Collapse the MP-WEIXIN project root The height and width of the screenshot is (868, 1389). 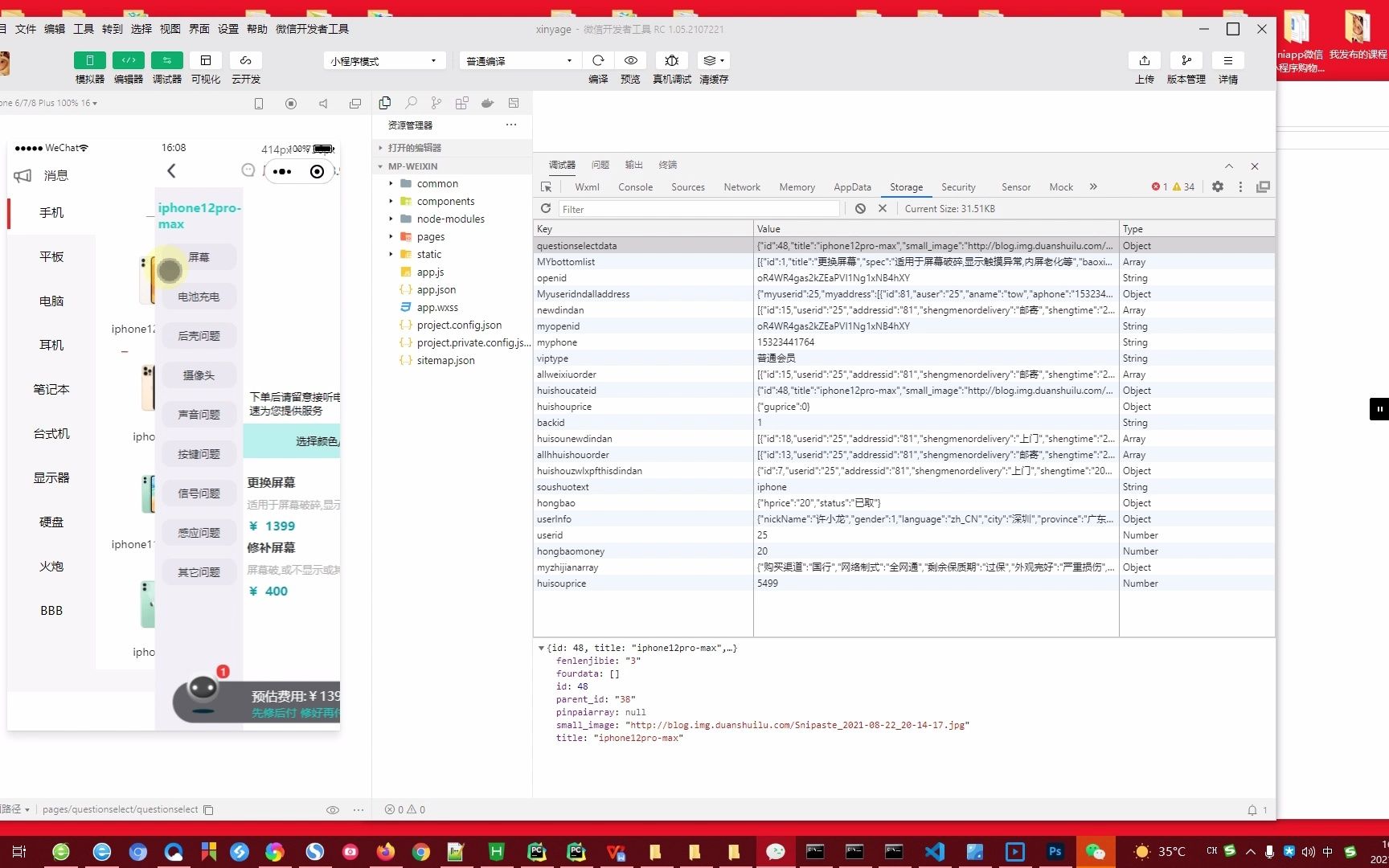[452, 166]
